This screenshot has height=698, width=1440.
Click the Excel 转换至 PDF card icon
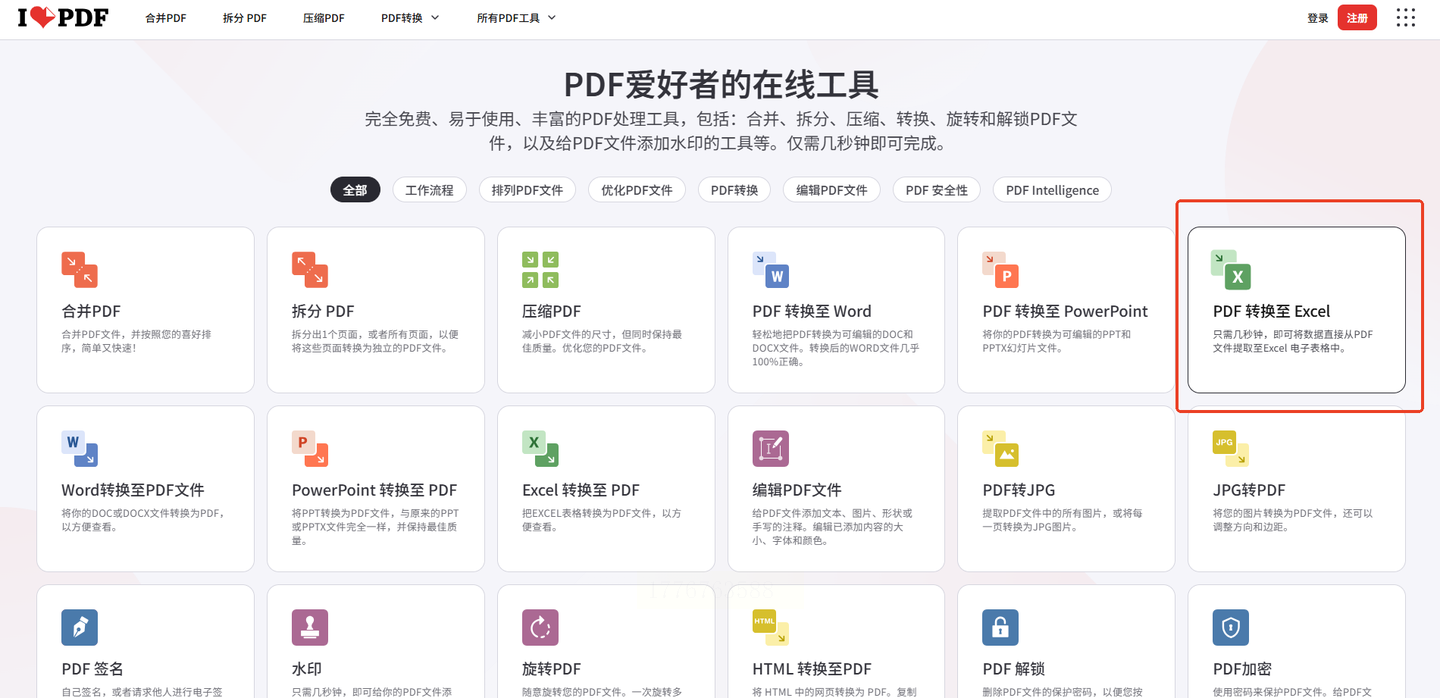tap(540, 449)
